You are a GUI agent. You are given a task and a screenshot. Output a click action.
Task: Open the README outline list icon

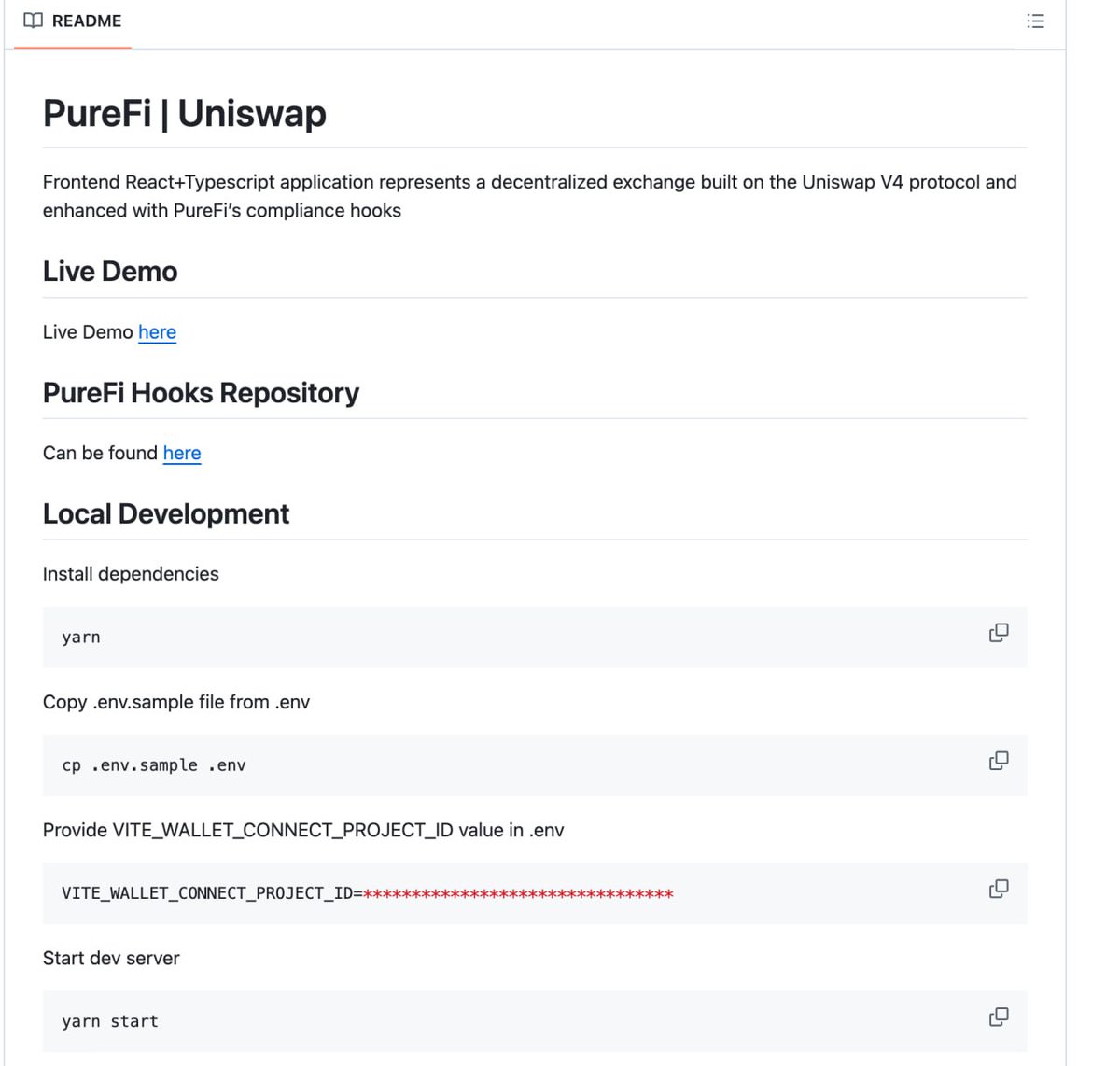tap(1035, 21)
